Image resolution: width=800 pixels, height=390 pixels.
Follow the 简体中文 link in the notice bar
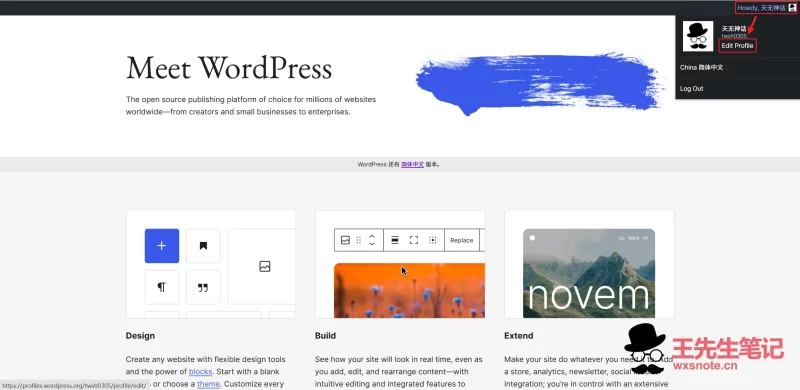tap(412, 164)
